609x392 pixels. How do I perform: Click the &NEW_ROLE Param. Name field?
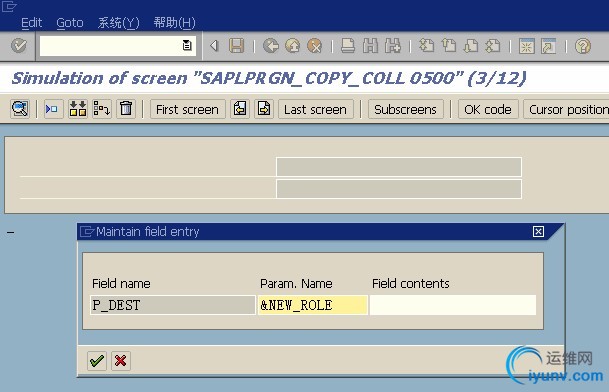click(x=313, y=305)
